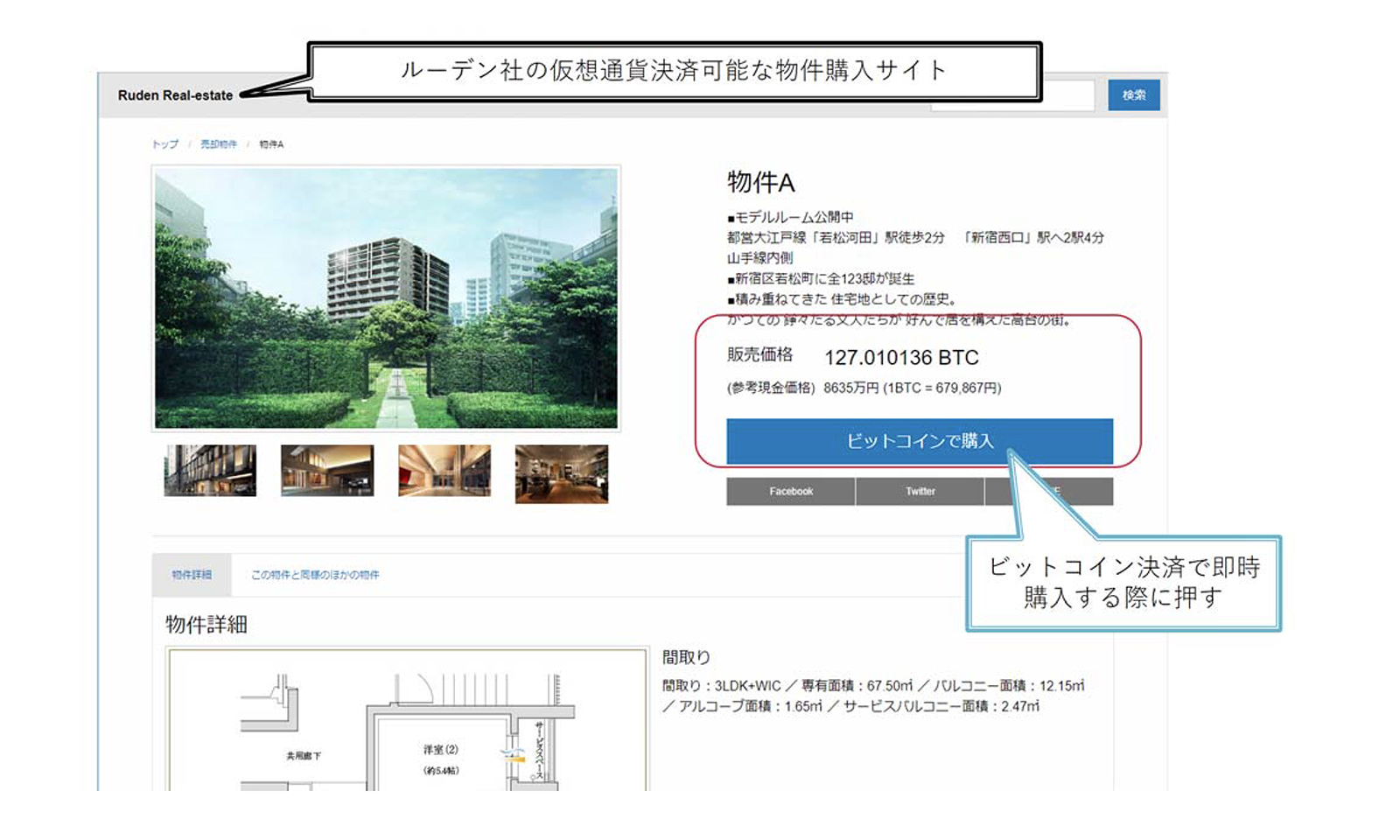
Task: Share the property on Facebook
Action: pyautogui.click(x=790, y=491)
